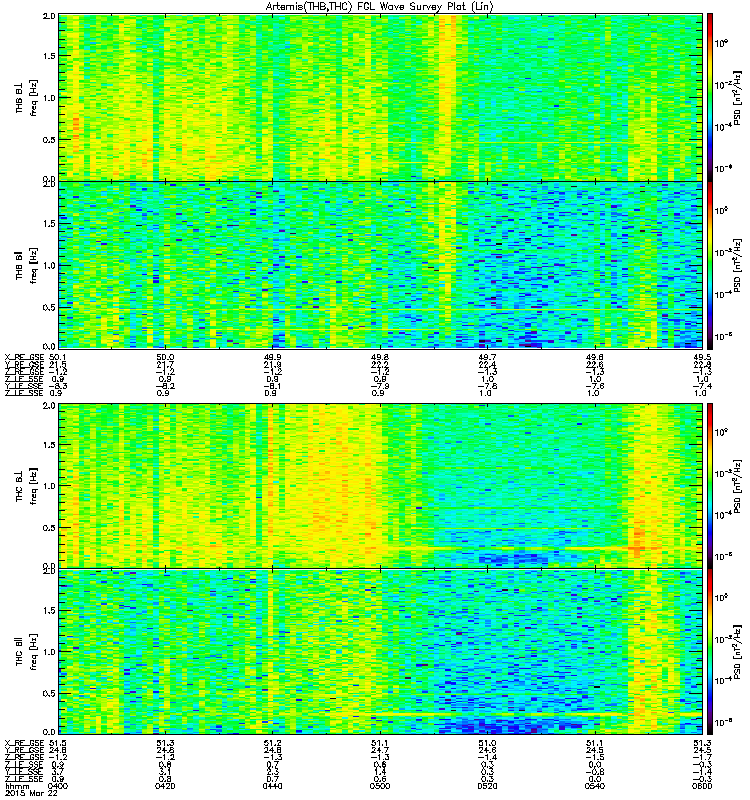Click the 0.5 frequency tick on the THC B∥ panel
Screen dimensions: 750x800
pyautogui.click(x=49, y=693)
